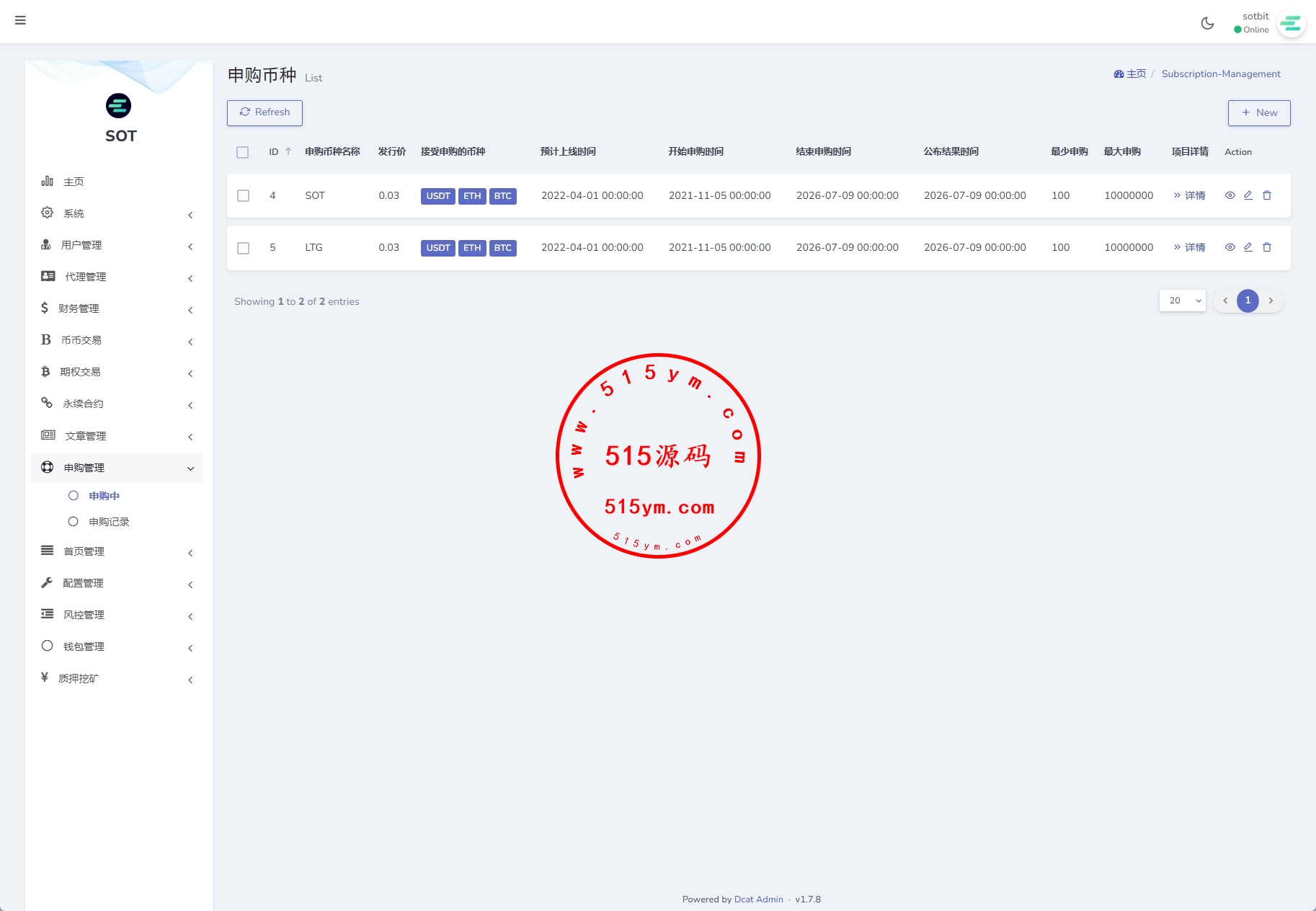Click the edit pencil icon for SOT row
The image size is (1316, 911).
(x=1248, y=195)
